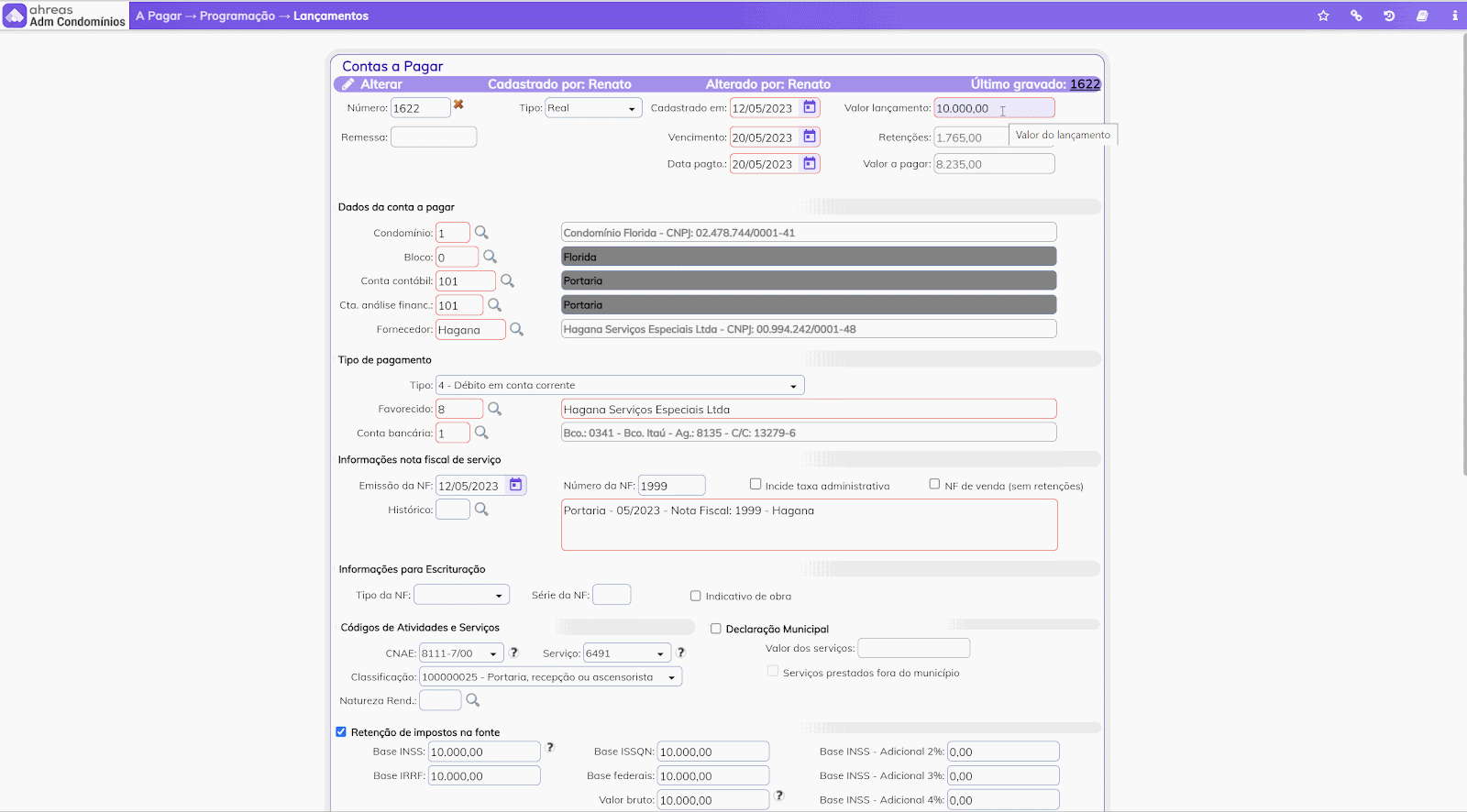This screenshot has width=1467, height=812.
Task: Open the calendar for Vencimento date
Action: (810, 137)
